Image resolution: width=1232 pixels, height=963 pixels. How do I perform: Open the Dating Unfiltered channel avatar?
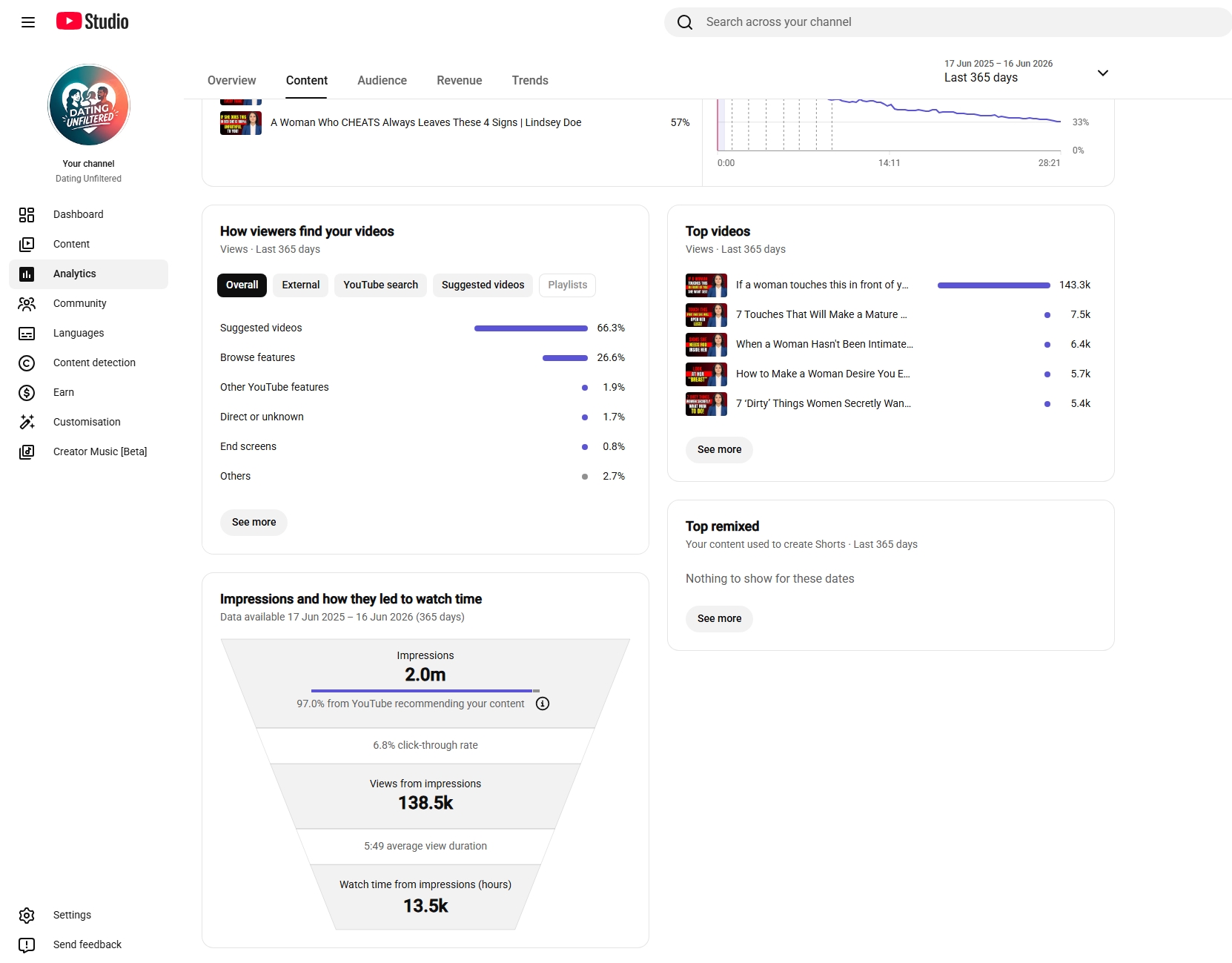[x=89, y=105]
